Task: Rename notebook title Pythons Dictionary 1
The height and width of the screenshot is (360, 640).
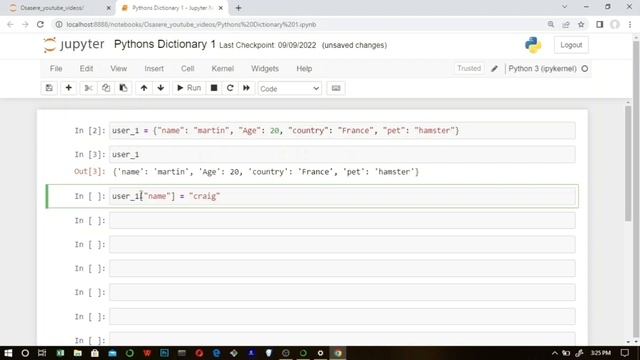Action: click(164, 44)
